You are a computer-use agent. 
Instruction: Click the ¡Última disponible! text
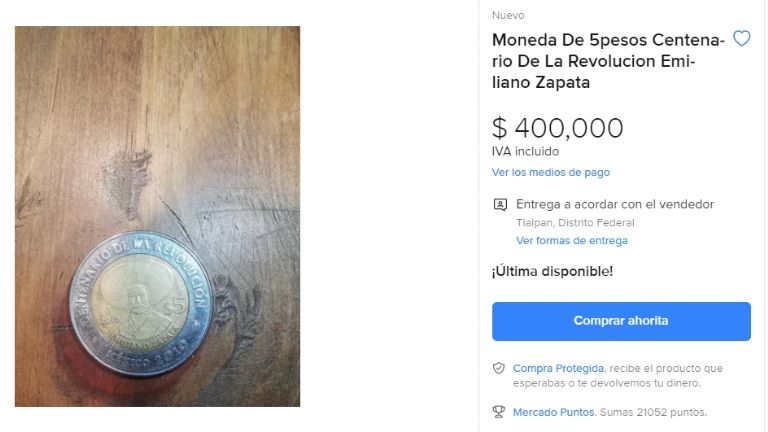pos(552,271)
